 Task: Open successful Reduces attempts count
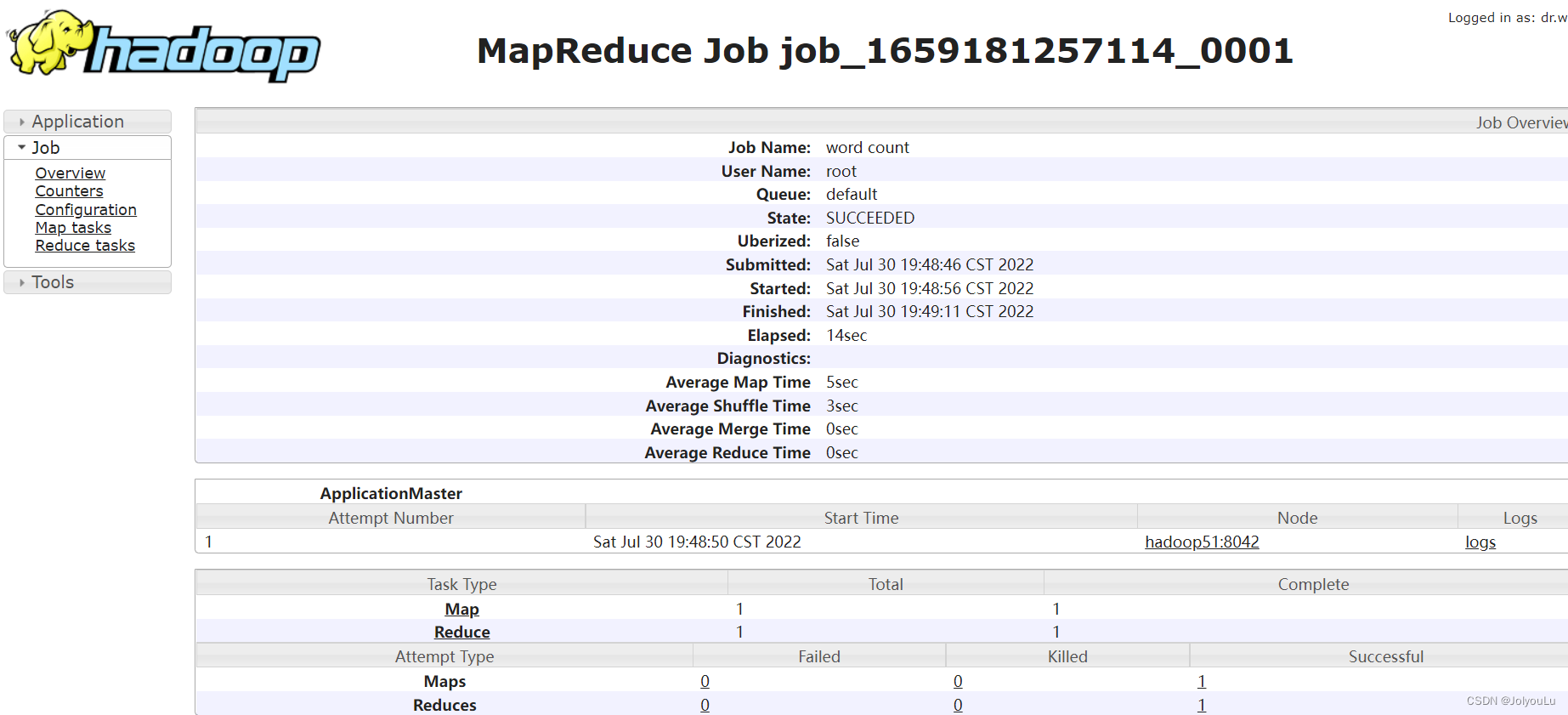[1202, 705]
